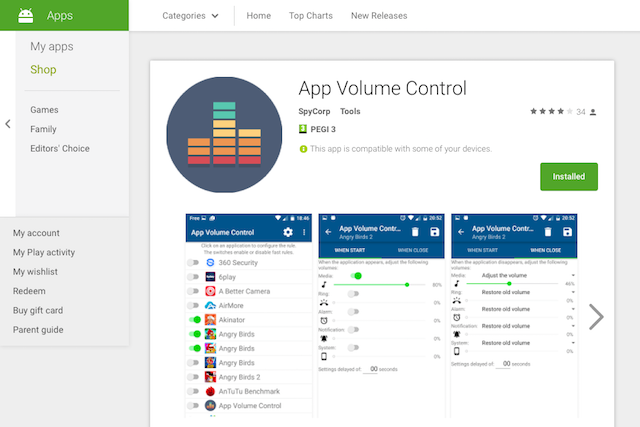Open third screenshot showing When Close tab
The image size is (640, 427).
click(514, 315)
